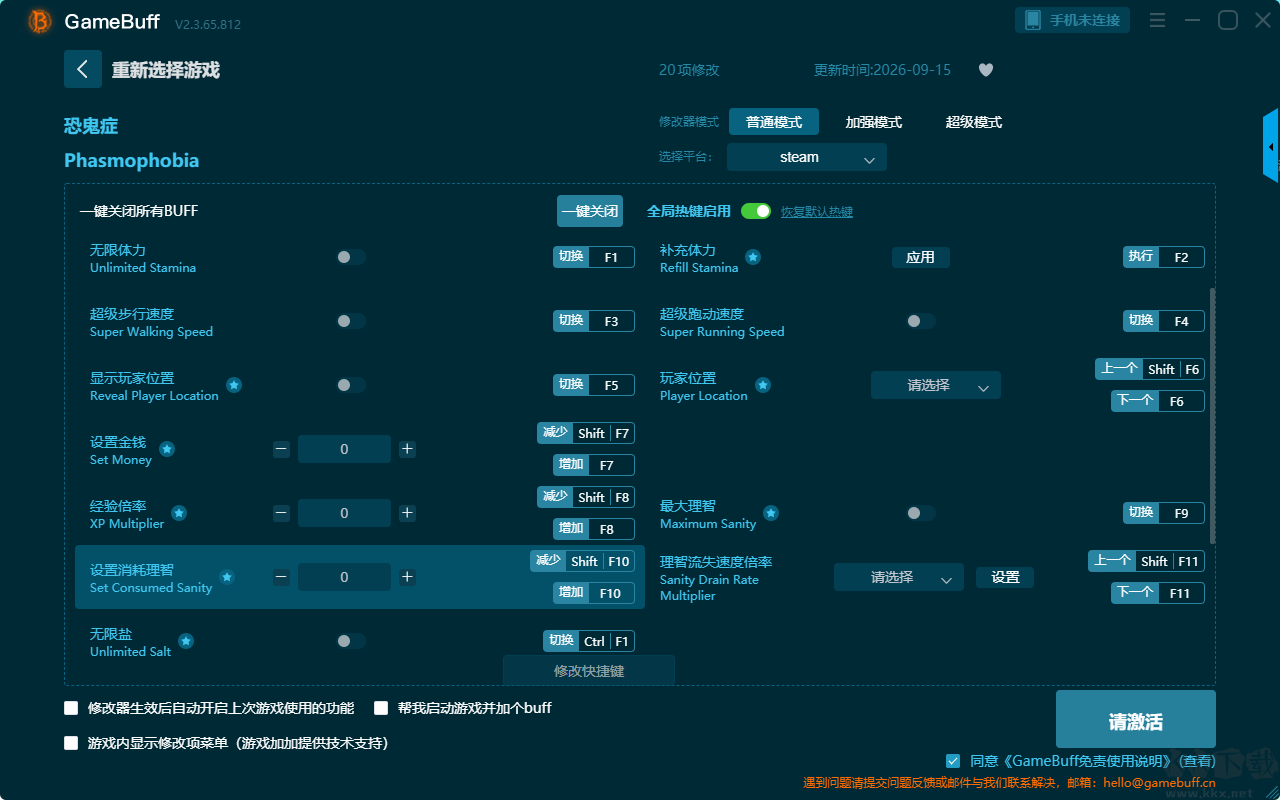Viewport: 1280px width, 800px height.
Task: Decrease Set Consumed Sanity with minus button
Action: [281, 577]
